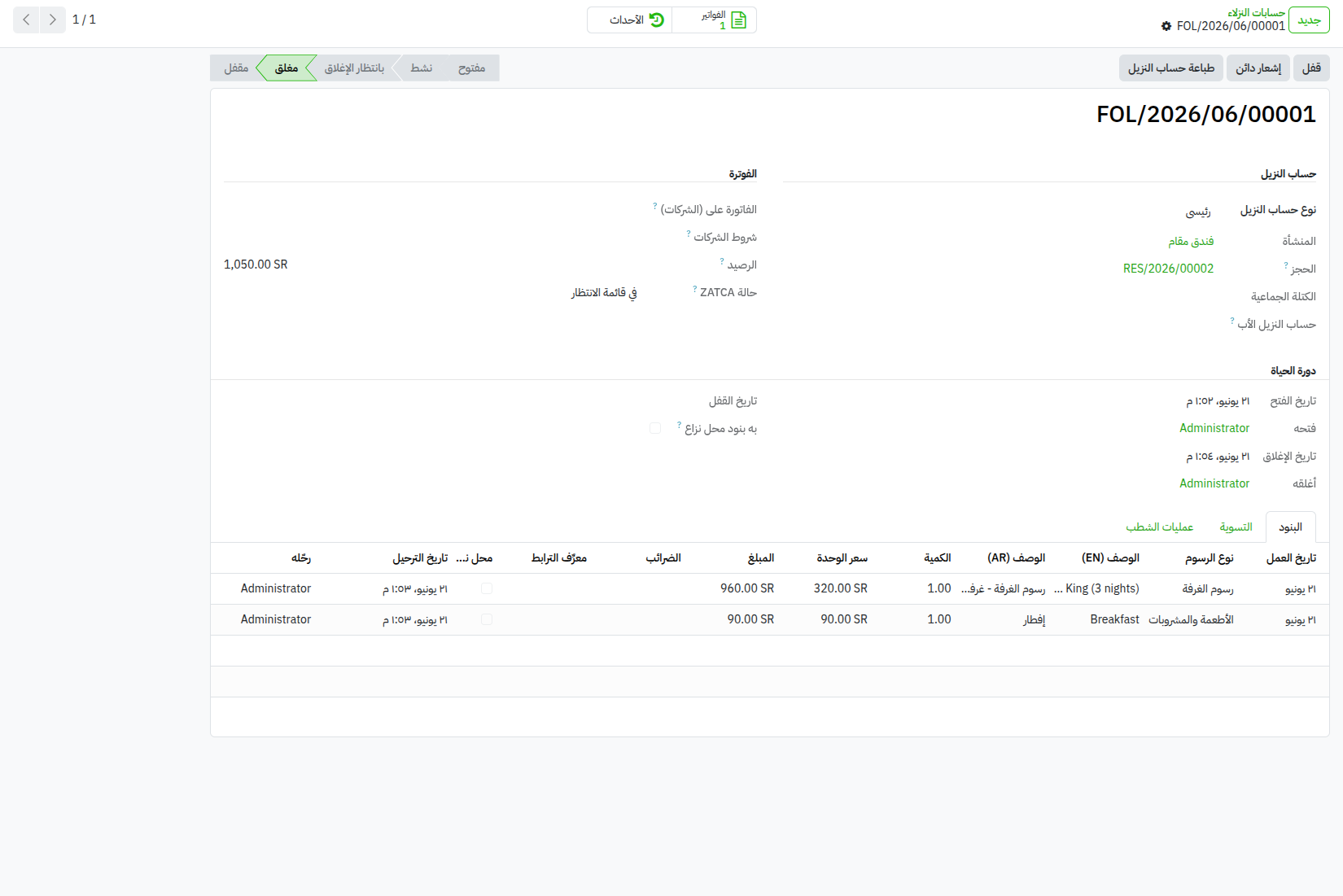Click the طباعة حساب النزيل print button
The image size is (1343, 896).
[1171, 68]
